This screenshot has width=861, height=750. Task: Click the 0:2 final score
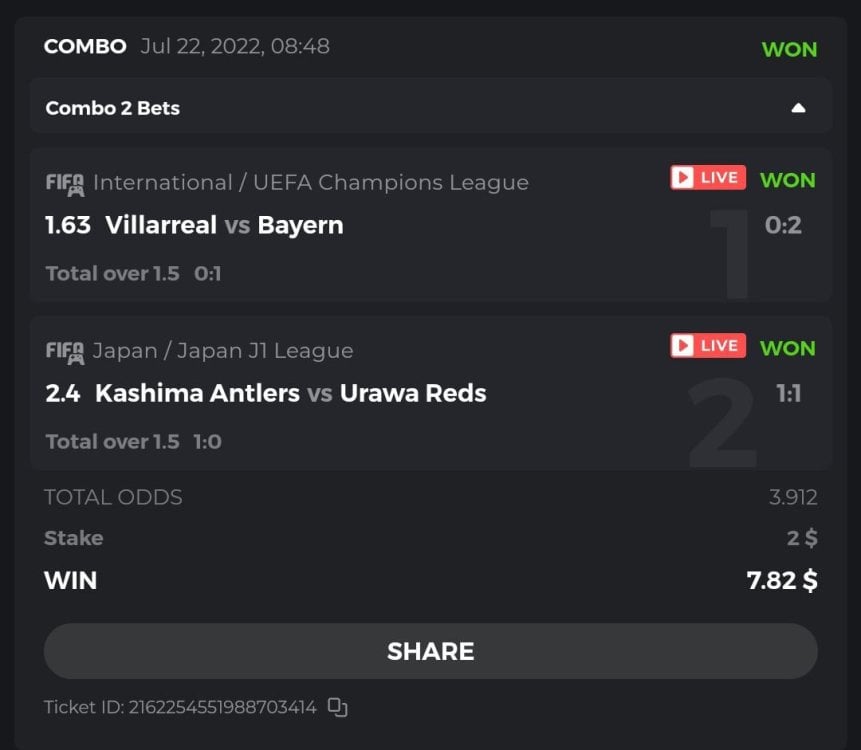pos(783,225)
